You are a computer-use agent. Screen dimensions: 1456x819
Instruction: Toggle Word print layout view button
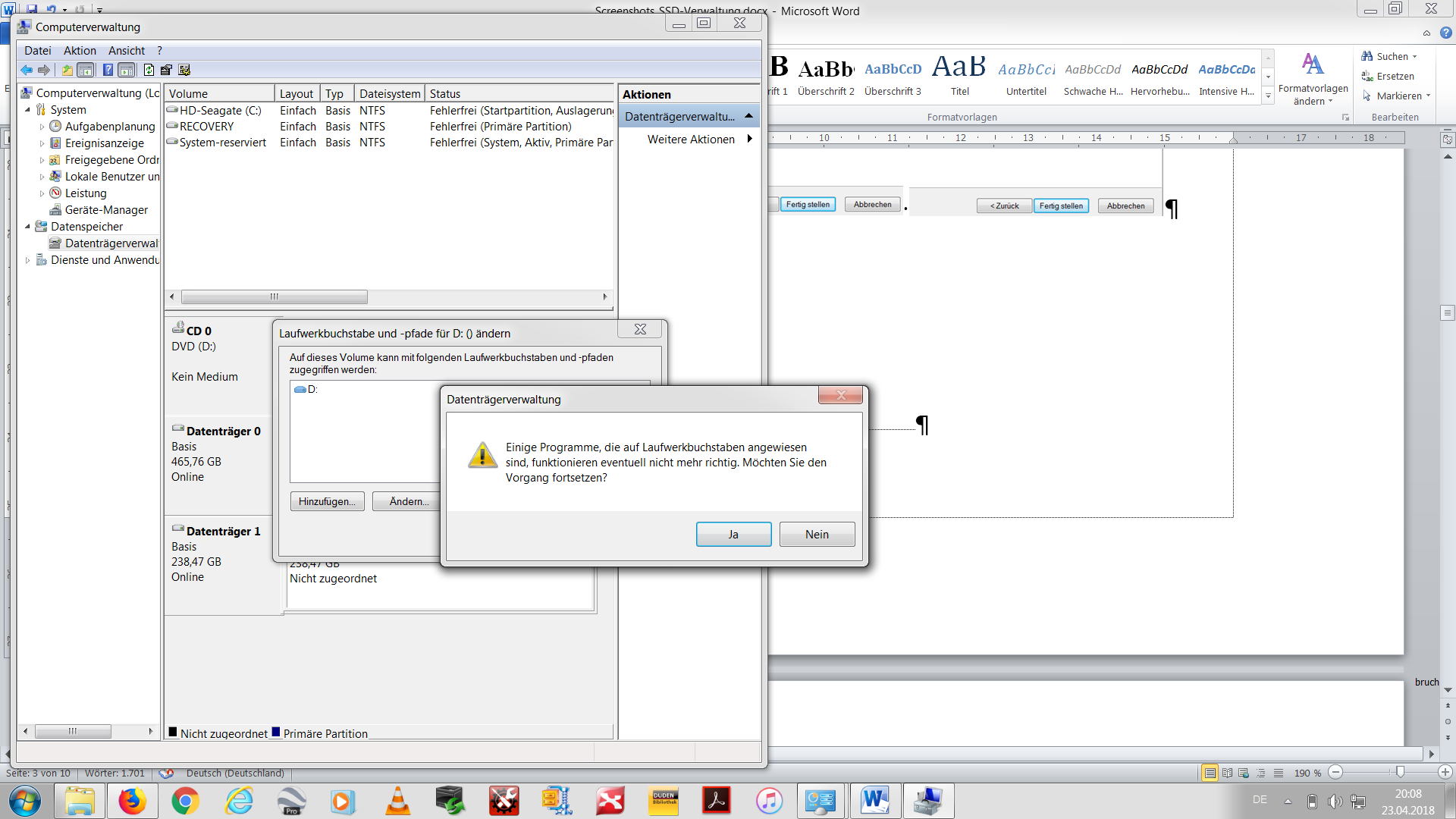coord(1210,773)
